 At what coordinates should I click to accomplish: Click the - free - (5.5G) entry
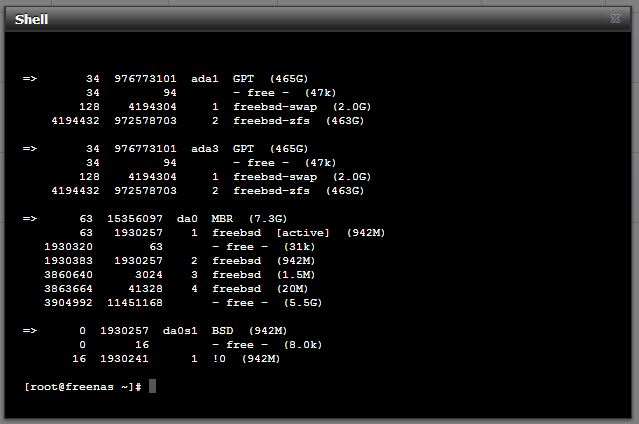pos(267,303)
